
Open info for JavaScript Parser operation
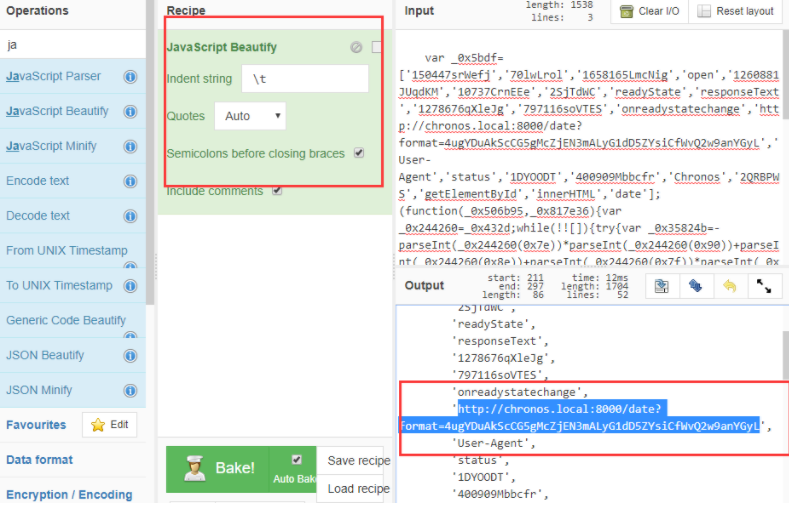pos(130,76)
